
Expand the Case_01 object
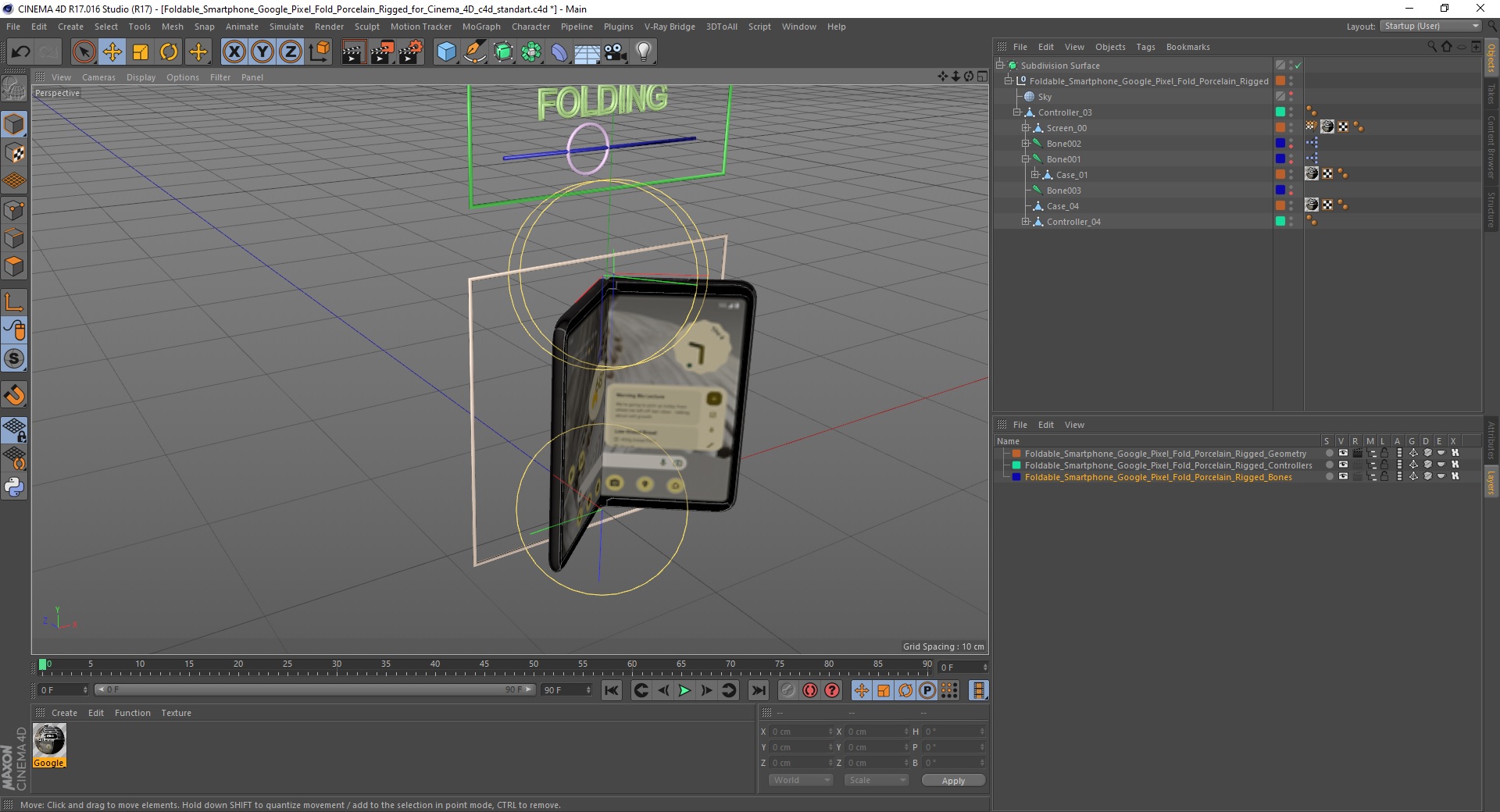[x=1034, y=175]
